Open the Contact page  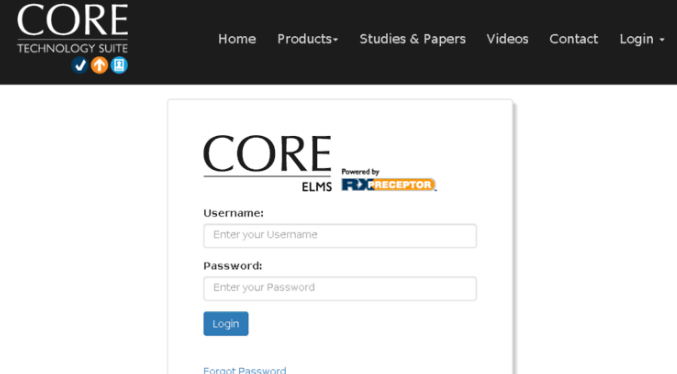coord(573,39)
